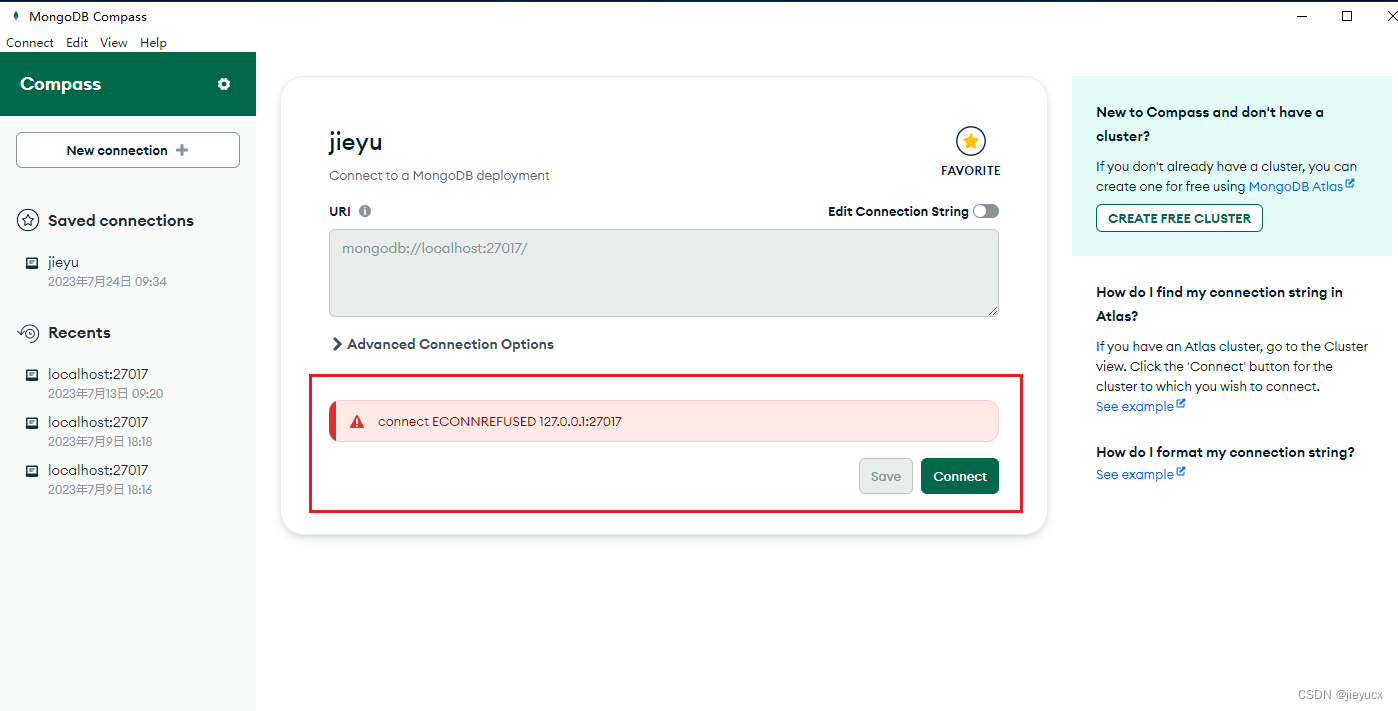This screenshot has height=711, width=1398.
Task: Open the View menu
Action: [113, 43]
